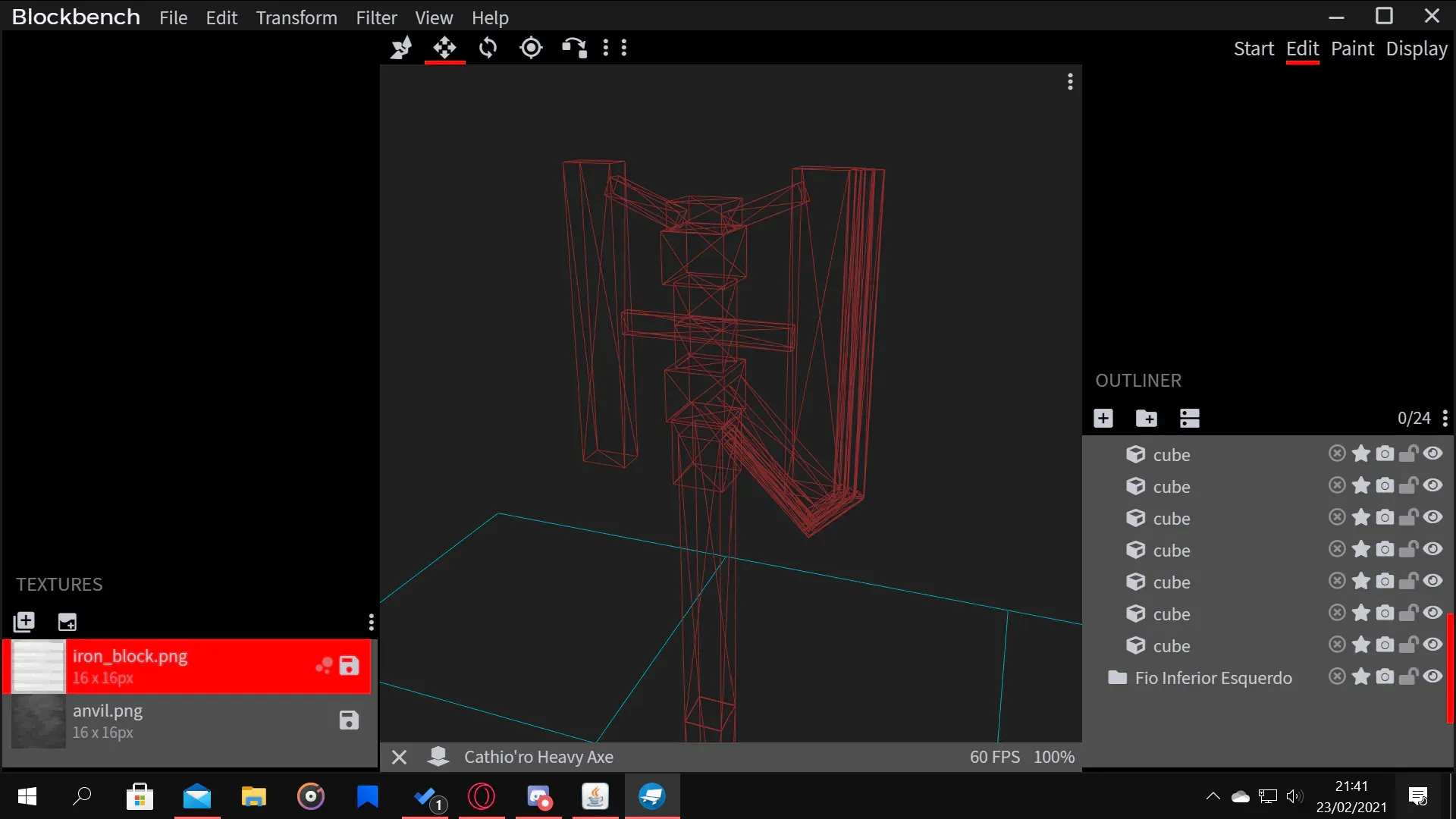Select the Resize tool in toolbar
1456x819 pixels.
pyautogui.click(x=401, y=48)
